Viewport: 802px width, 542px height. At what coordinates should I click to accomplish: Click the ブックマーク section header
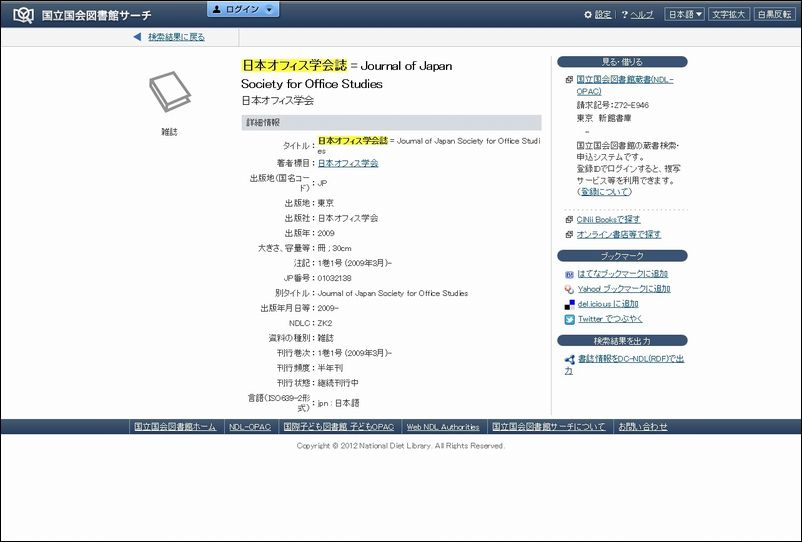[x=622, y=256]
